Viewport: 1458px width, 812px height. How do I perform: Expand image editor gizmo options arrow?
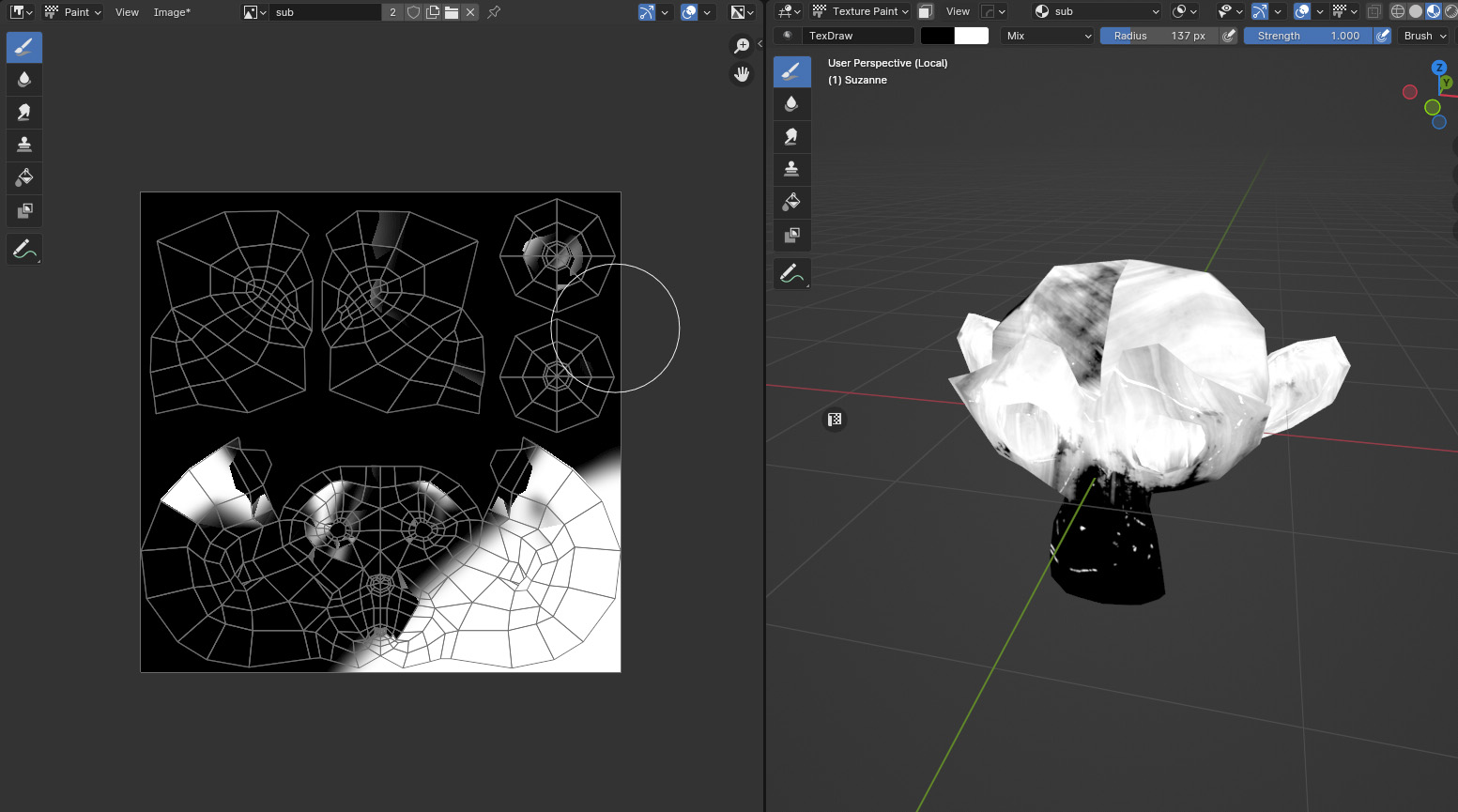pyautogui.click(x=665, y=12)
